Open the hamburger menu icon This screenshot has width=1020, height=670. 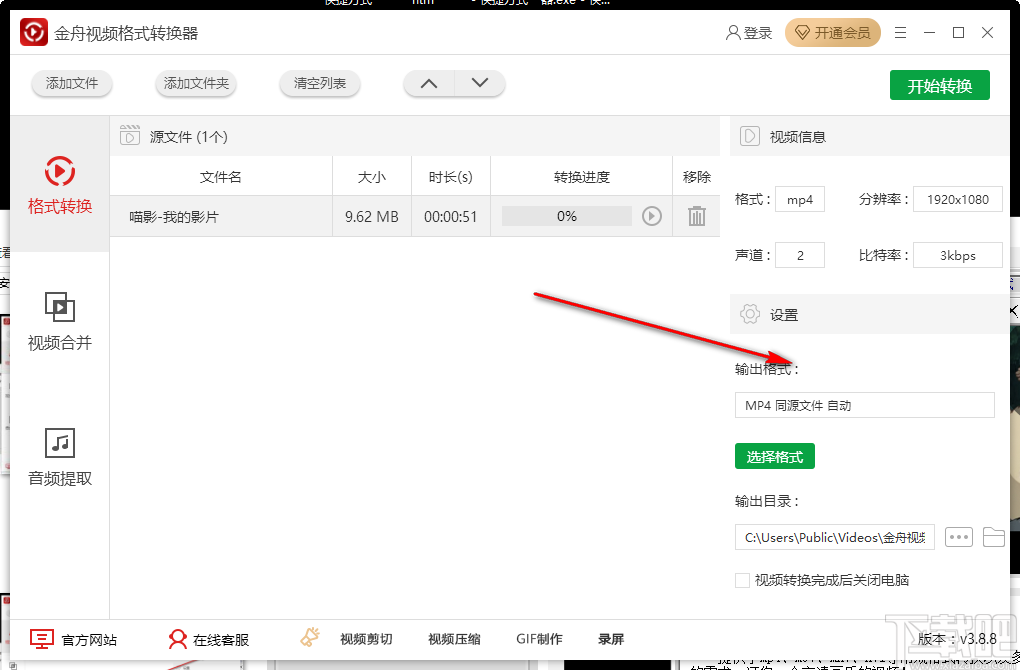tap(899, 32)
